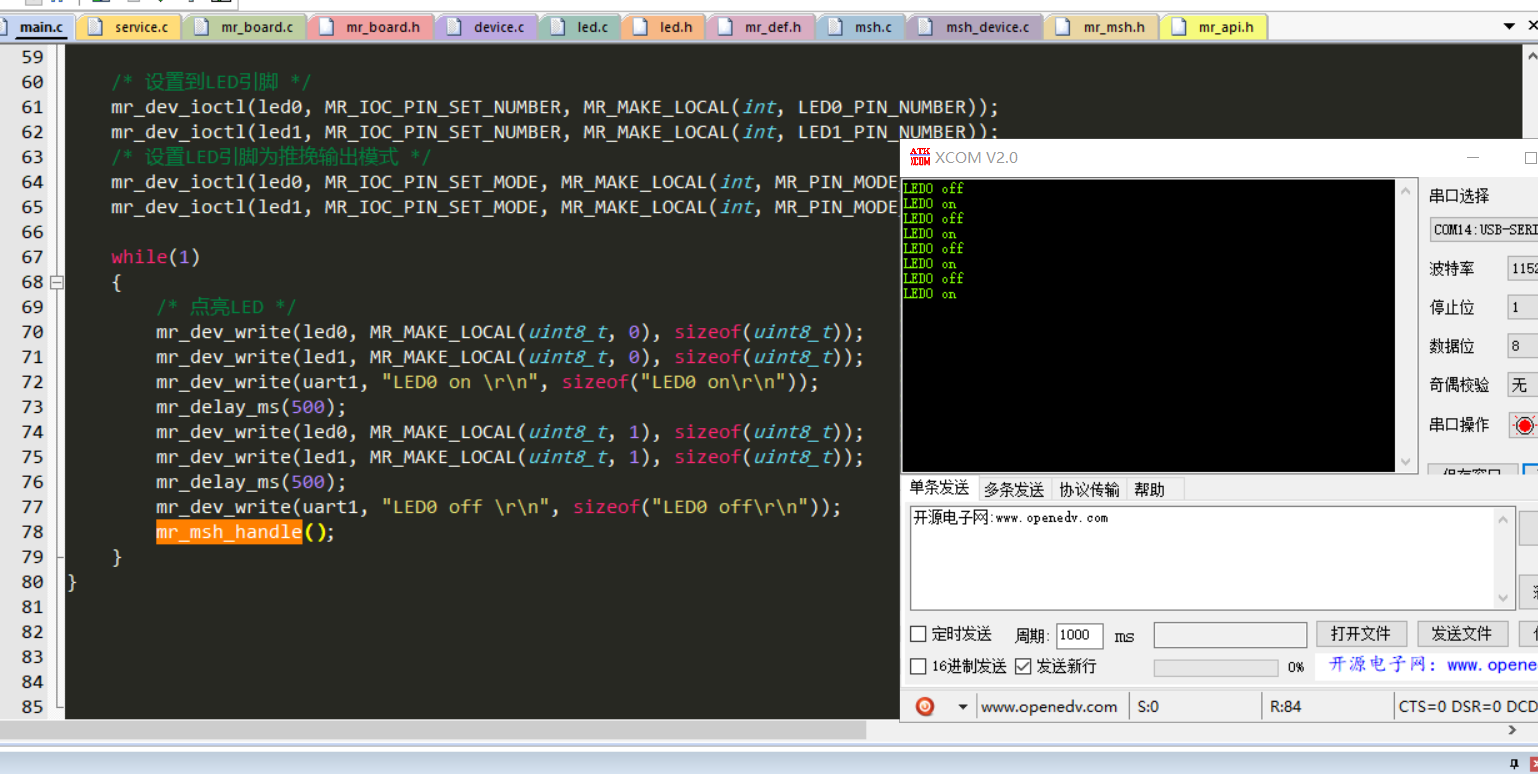Click the empty file path field beside 打开文件

click(1230, 635)
